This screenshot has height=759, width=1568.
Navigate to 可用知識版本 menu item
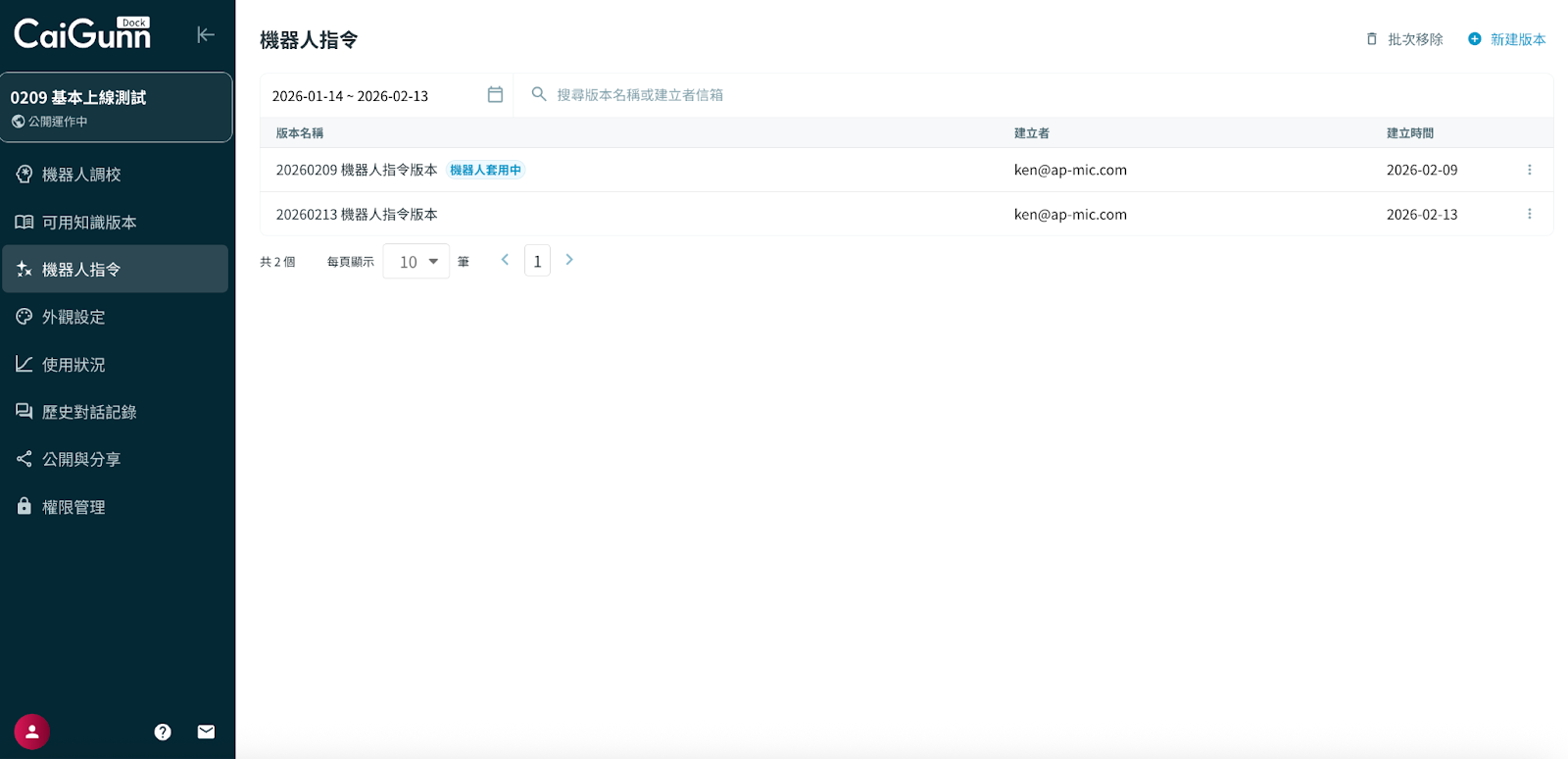pyautogui.click(x=89, y=223)
